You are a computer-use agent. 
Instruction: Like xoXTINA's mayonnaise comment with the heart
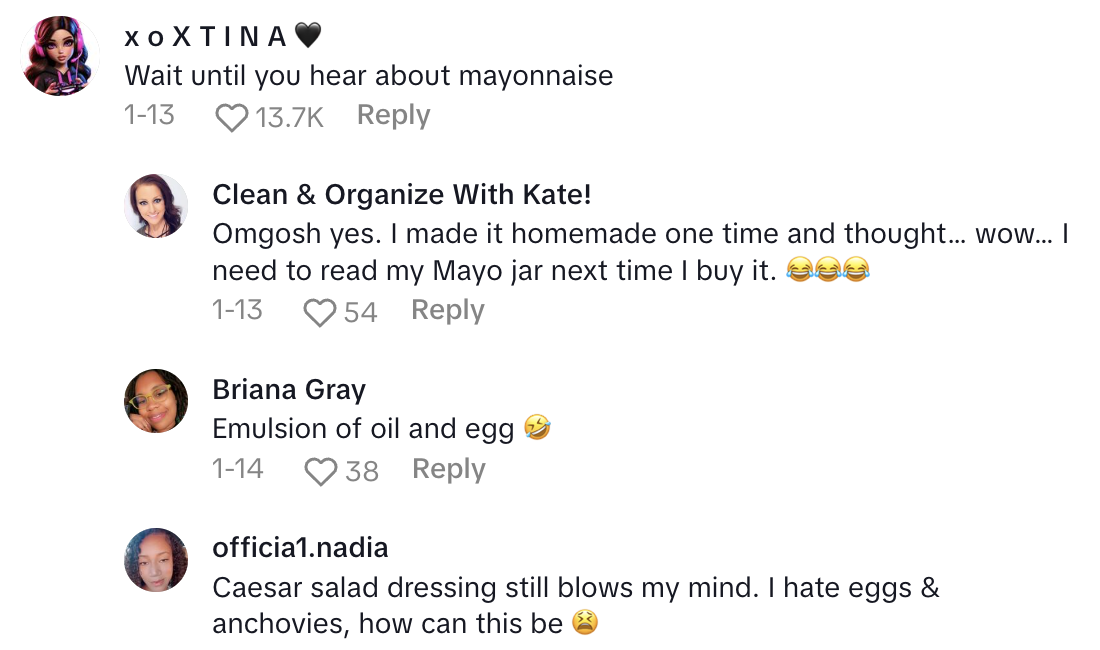pos(232,118)
